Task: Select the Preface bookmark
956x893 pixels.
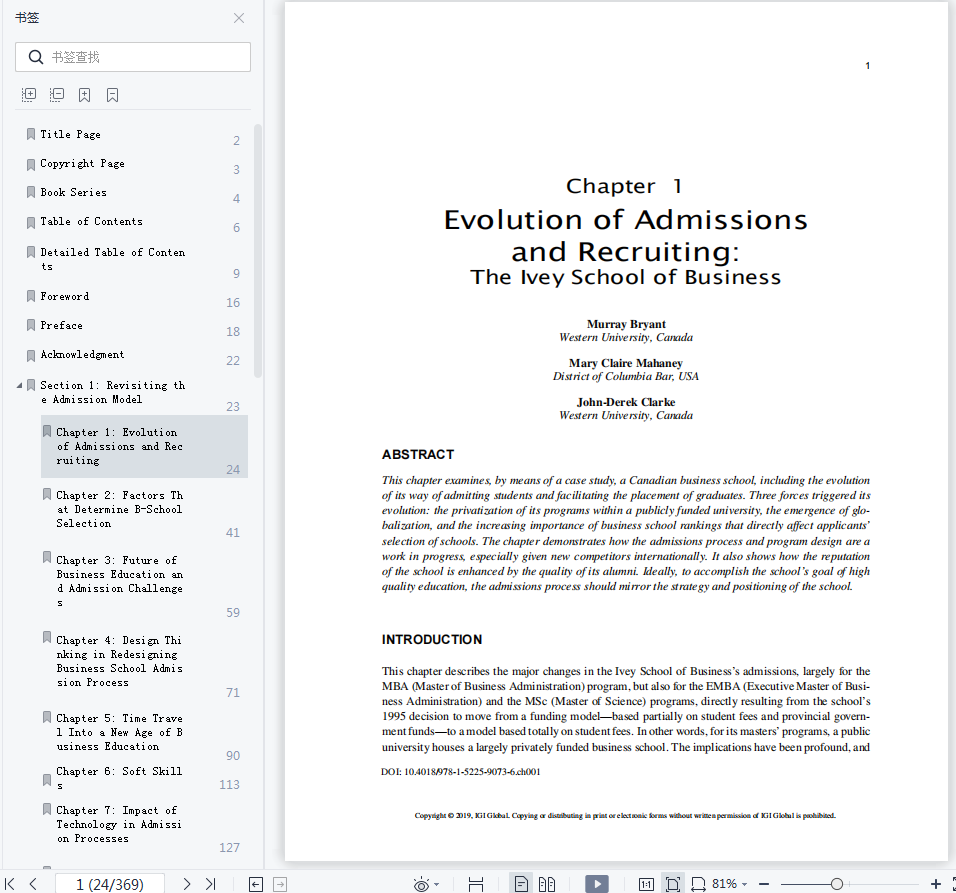Action: pos(62,326)
